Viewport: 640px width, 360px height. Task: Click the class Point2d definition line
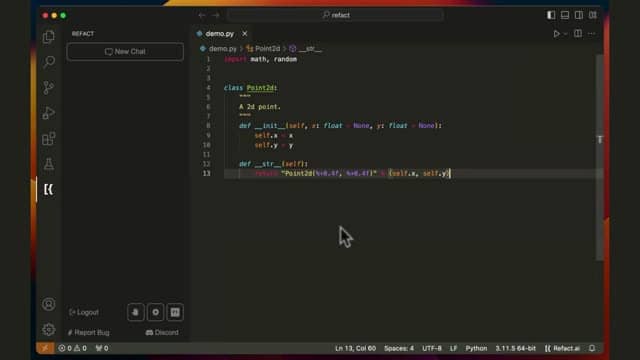tap(250, 88)
